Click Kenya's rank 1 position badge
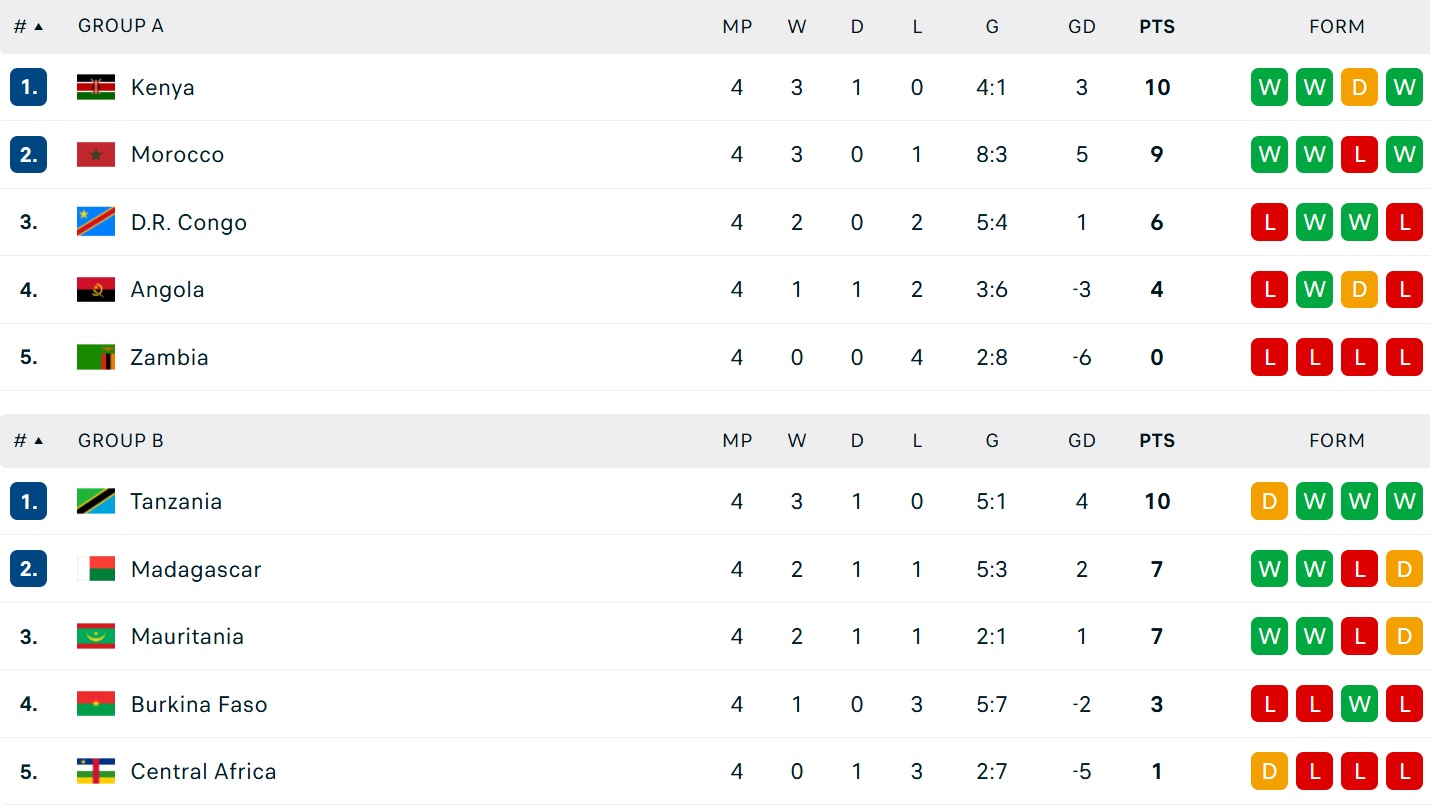Screen dimensions: 1430x805 pos(28,87)
